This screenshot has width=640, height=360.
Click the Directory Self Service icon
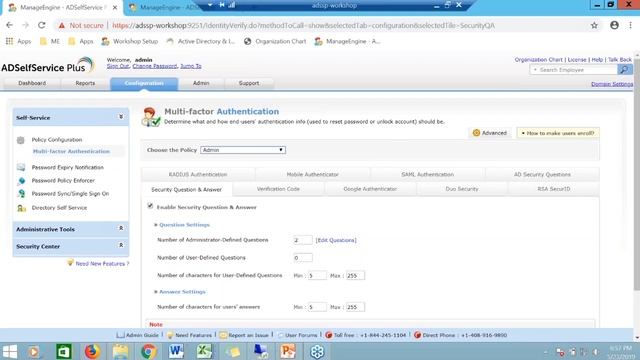(x=21, y=208)
